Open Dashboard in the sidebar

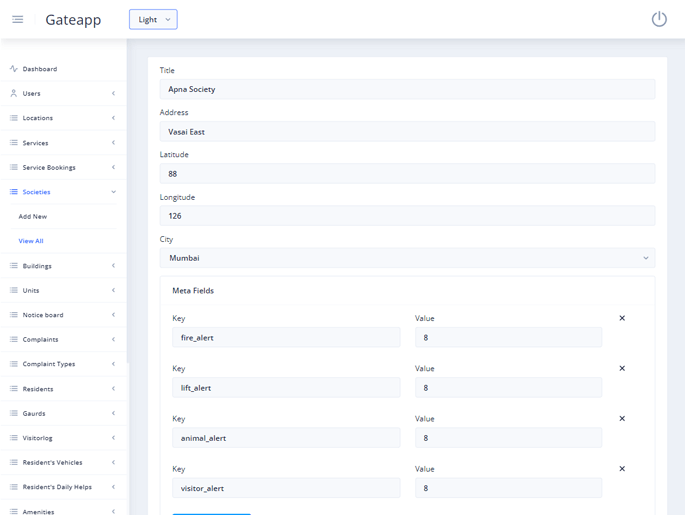[x=64, y=69]
